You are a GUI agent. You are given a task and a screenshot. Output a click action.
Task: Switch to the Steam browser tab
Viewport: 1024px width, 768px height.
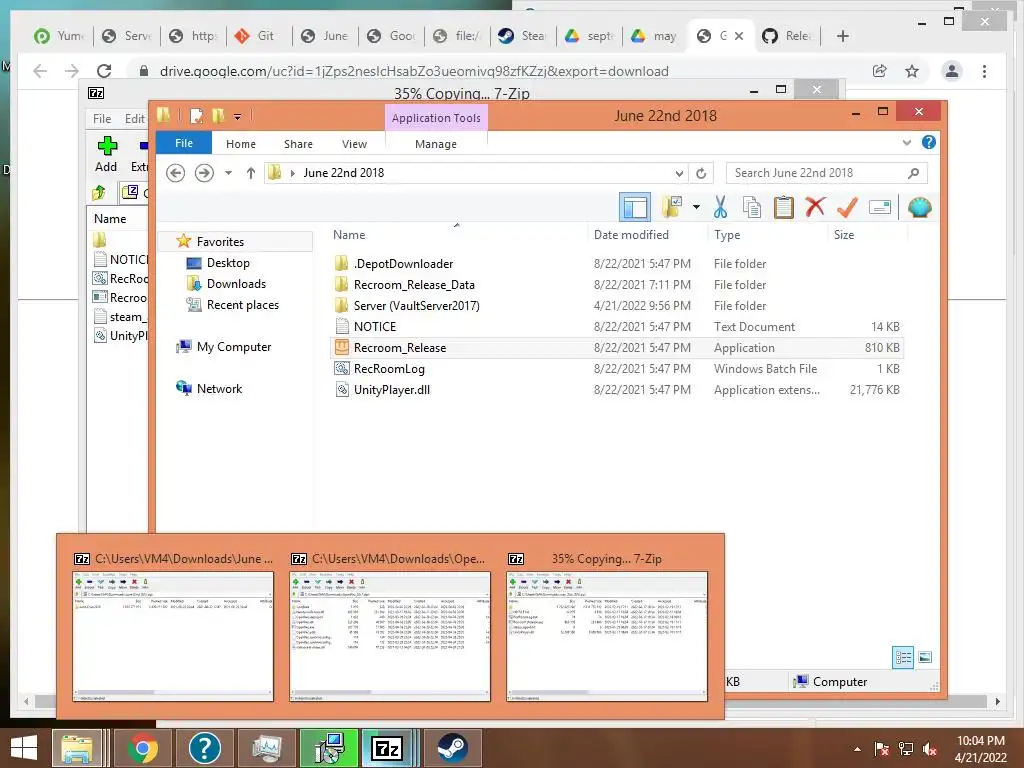pos(522,36)
